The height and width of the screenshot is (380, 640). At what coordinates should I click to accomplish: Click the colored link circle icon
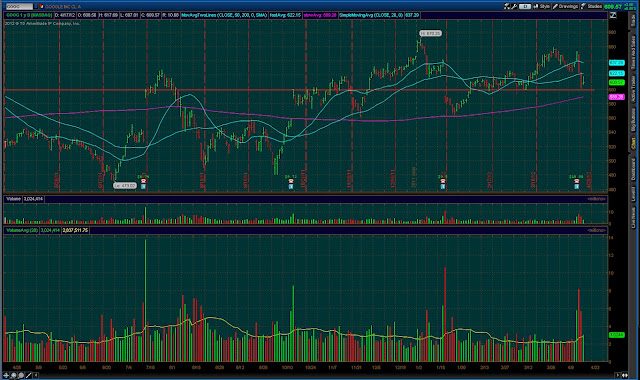pyautogui.click(x=41, y=7)
